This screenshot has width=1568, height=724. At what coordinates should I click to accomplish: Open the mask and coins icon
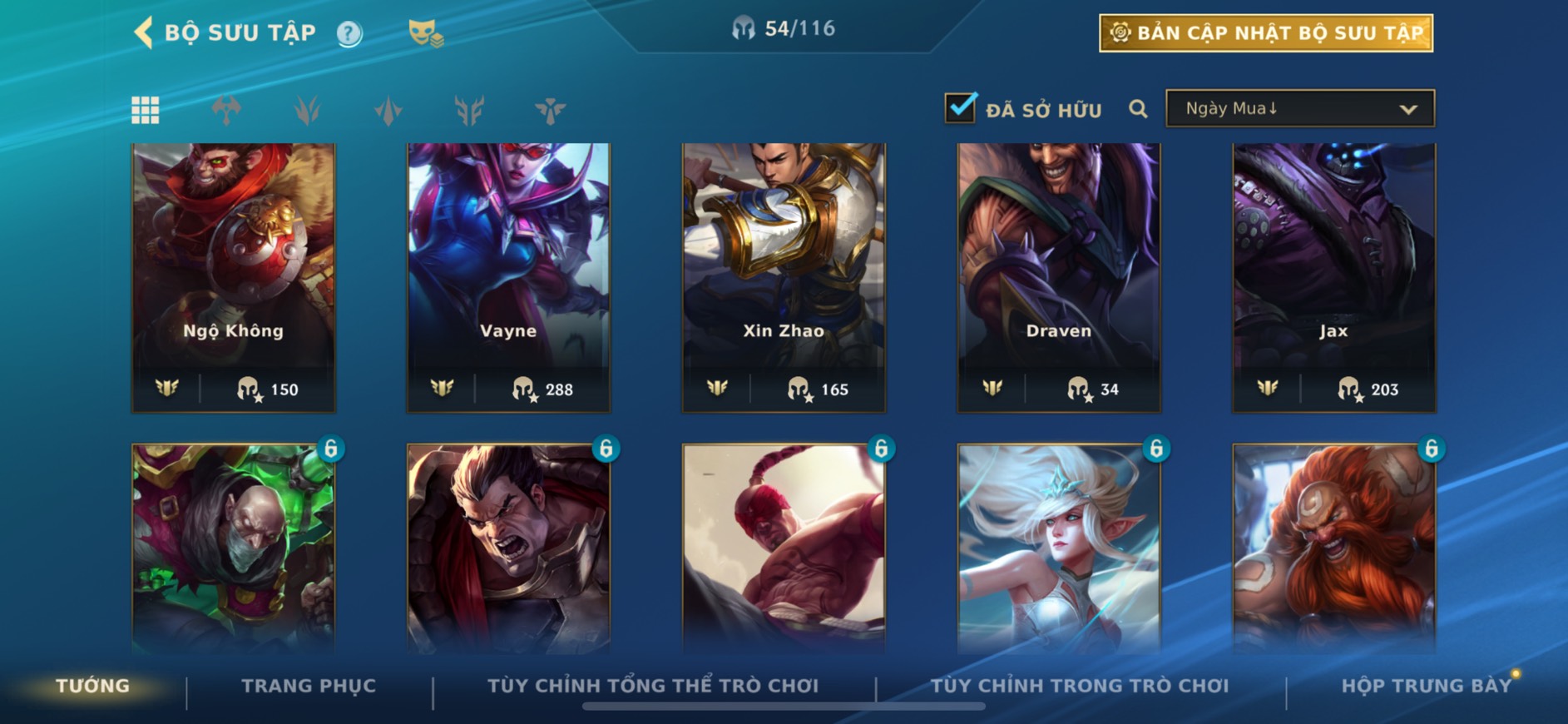tap(426, 34)
